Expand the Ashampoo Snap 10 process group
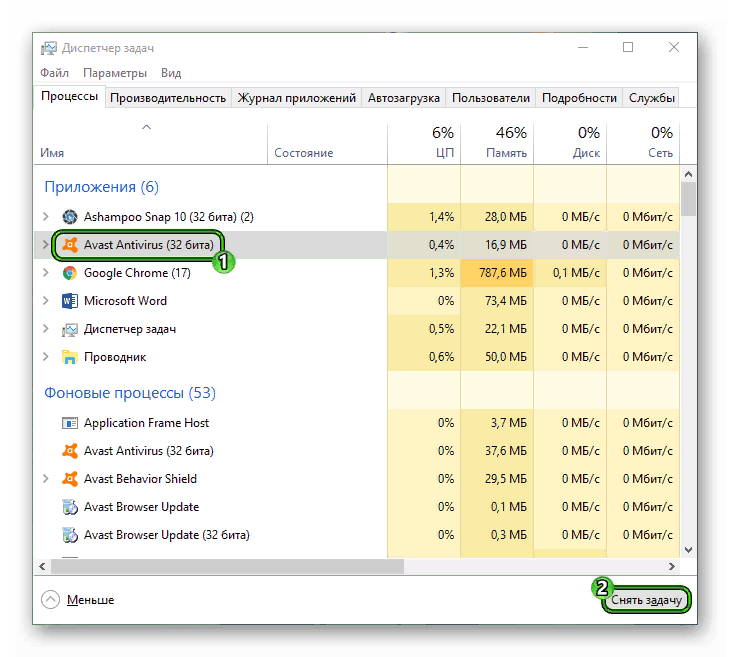 click(46, 217)
